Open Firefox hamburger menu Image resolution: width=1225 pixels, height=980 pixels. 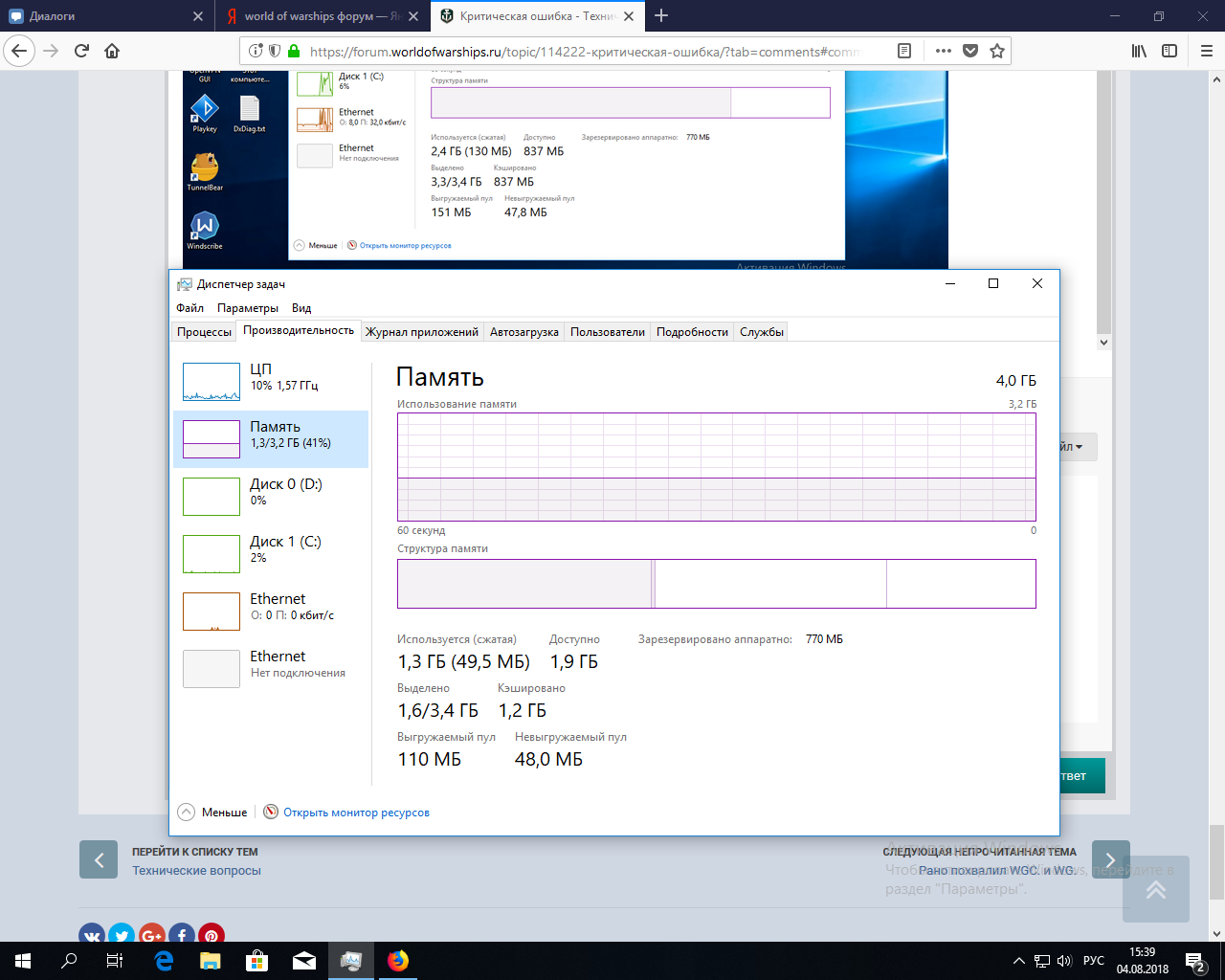(1206, 51)
